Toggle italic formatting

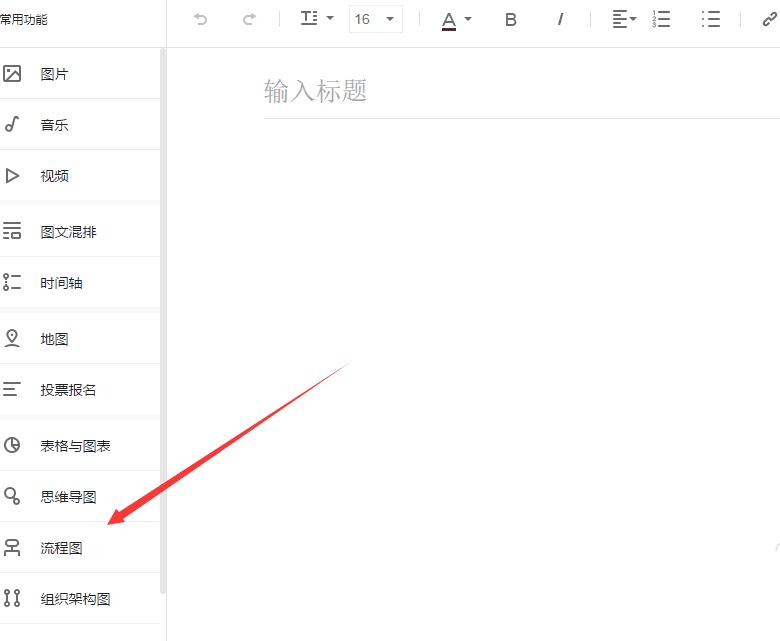tap(560, 19)
